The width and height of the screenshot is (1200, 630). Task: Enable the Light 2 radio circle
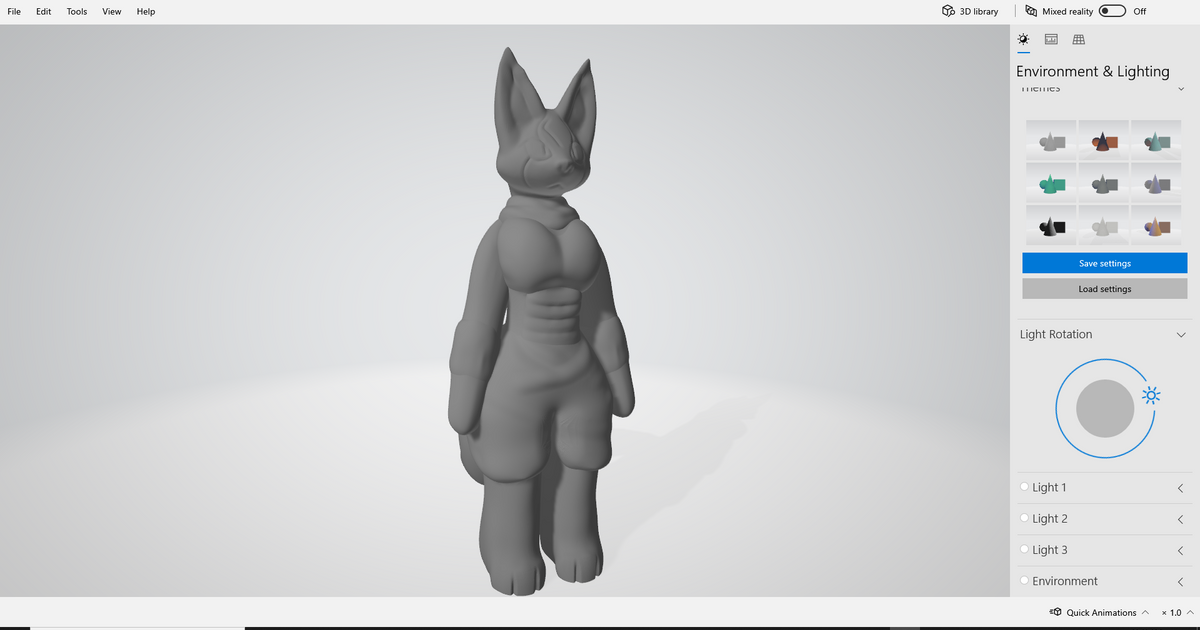coord(1024,518)
